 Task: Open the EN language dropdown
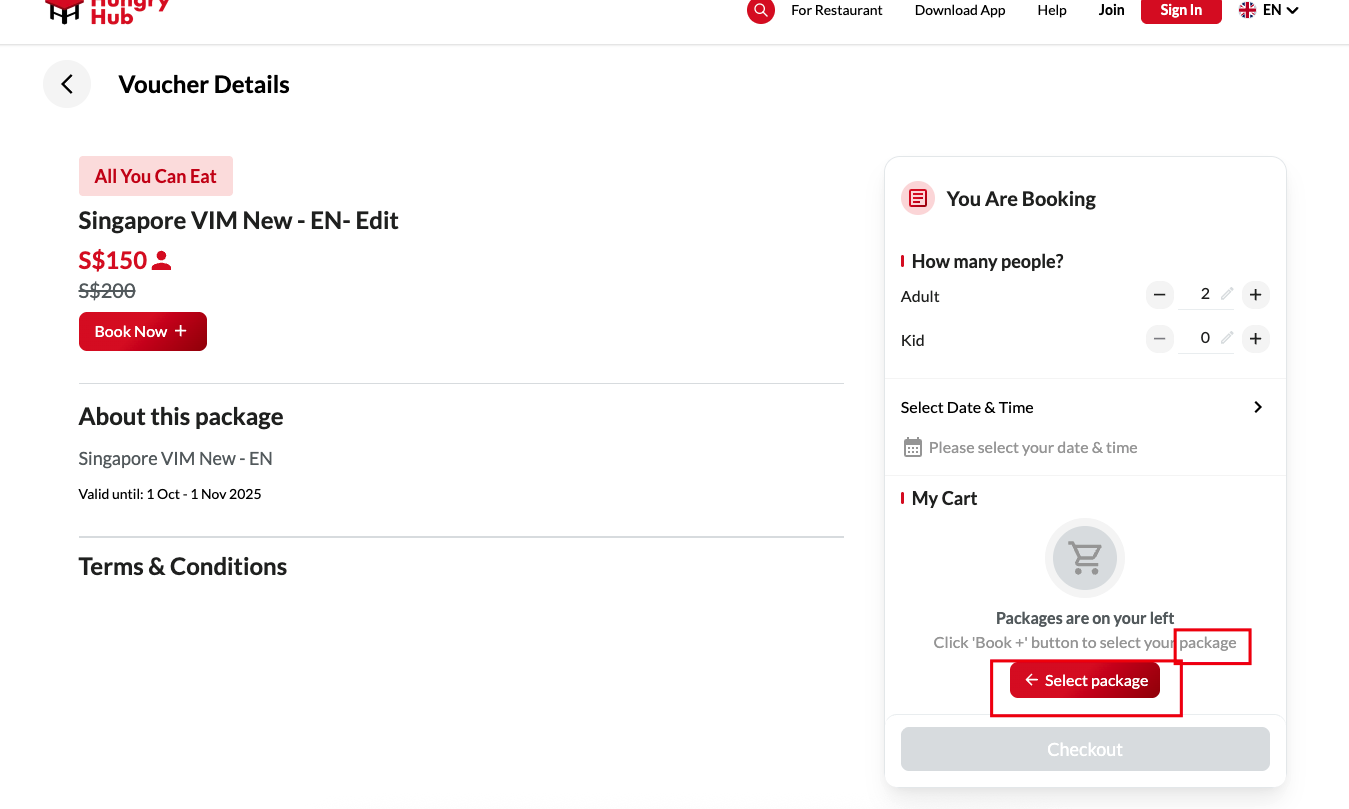1270,11
